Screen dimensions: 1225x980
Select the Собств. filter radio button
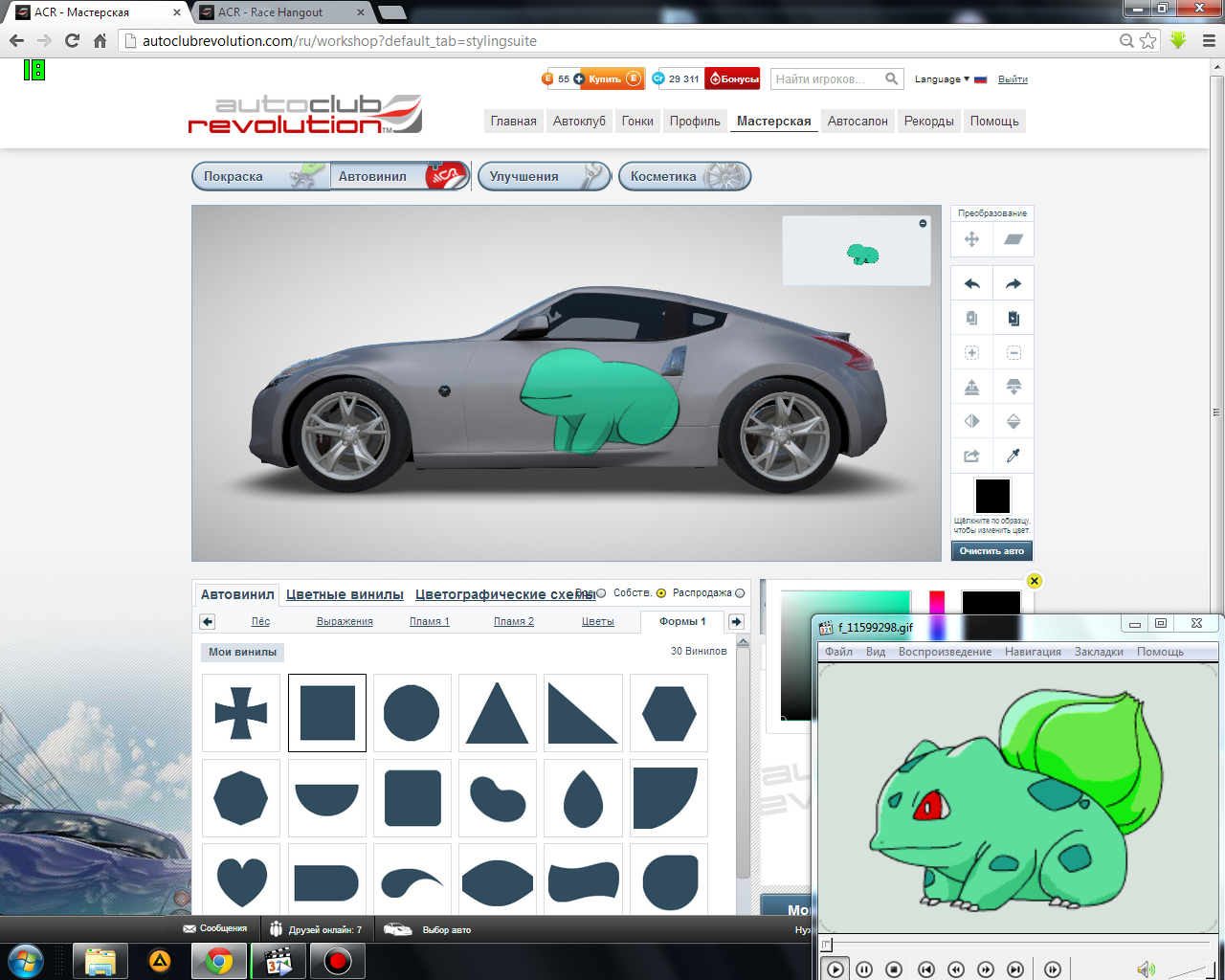click(x=661, y=593)
